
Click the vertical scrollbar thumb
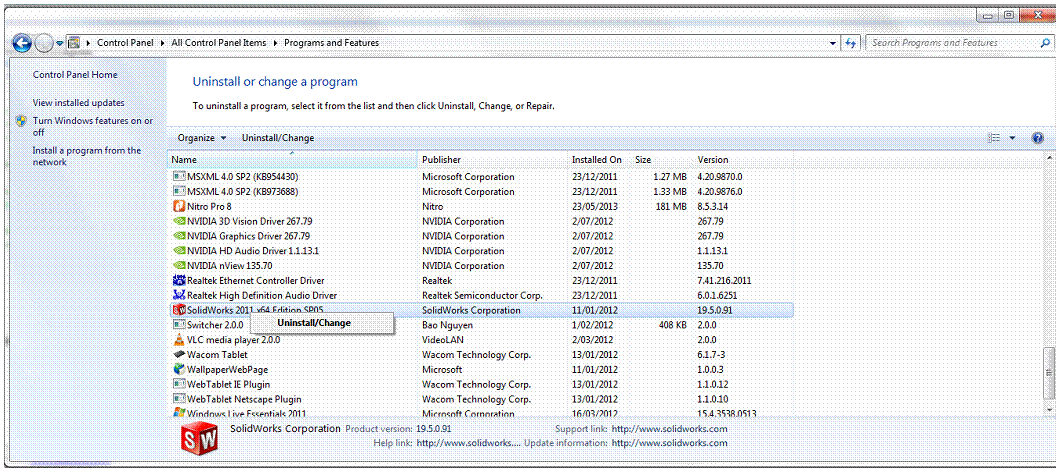(1050, 373)
